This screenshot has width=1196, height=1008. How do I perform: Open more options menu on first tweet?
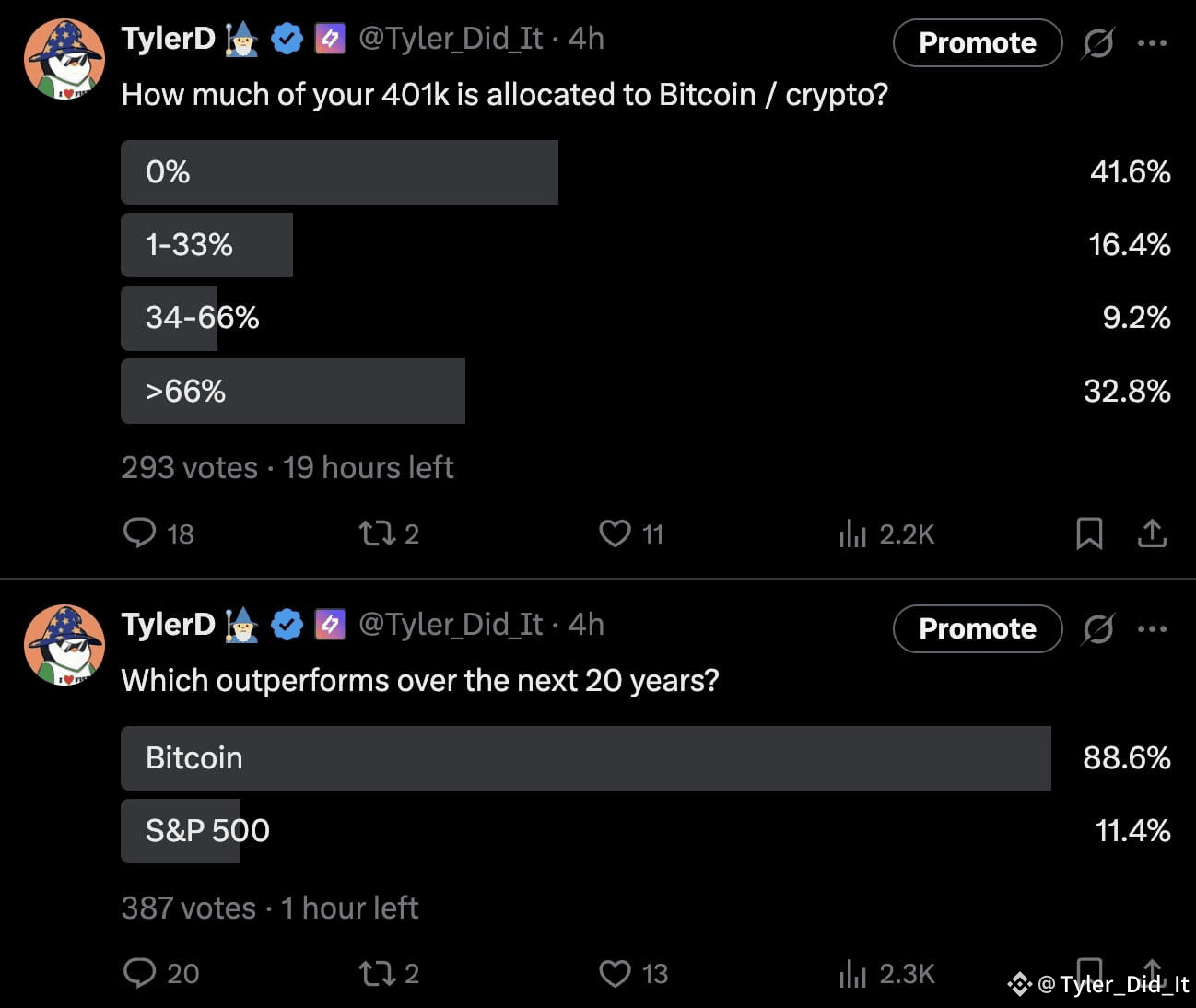(x=1152, y=42)
